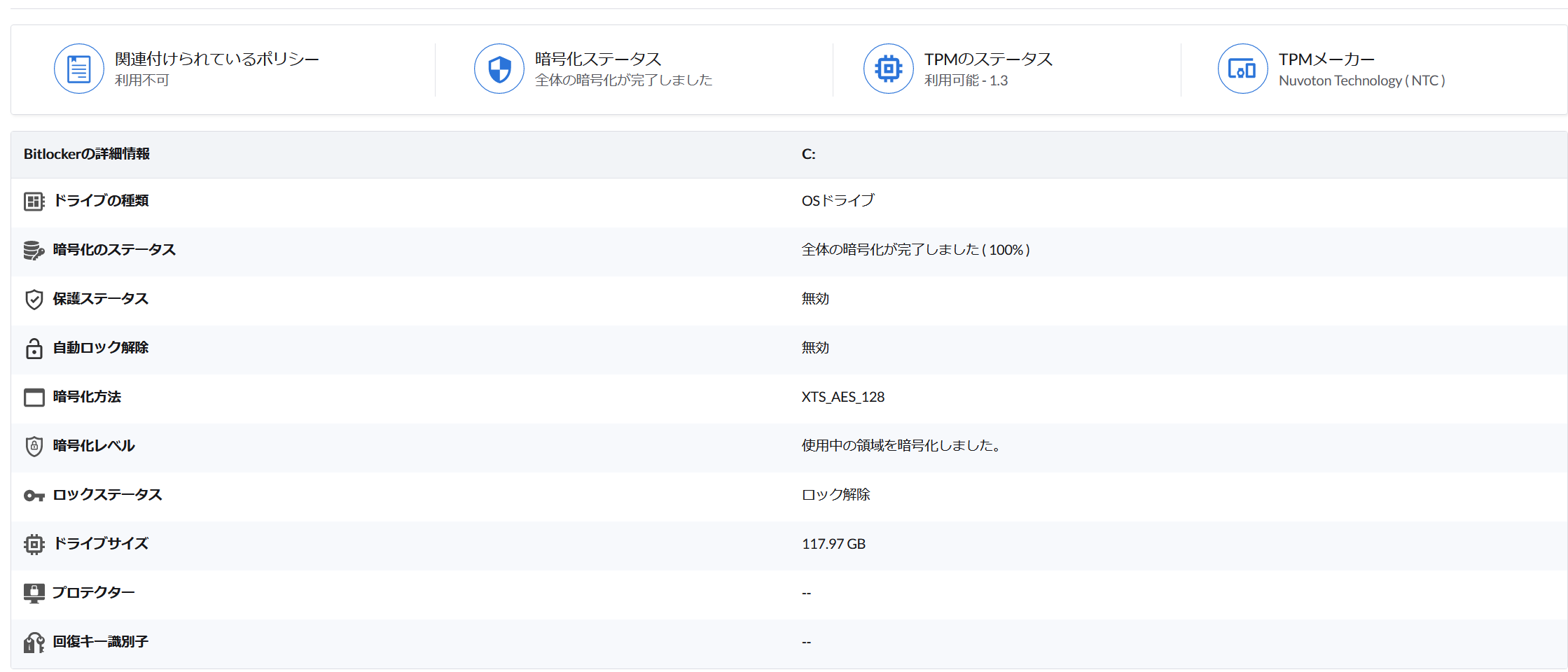Select the 関連付けられているポリシー heading
The image size is (1568, 672).
[x=217, y=59]
